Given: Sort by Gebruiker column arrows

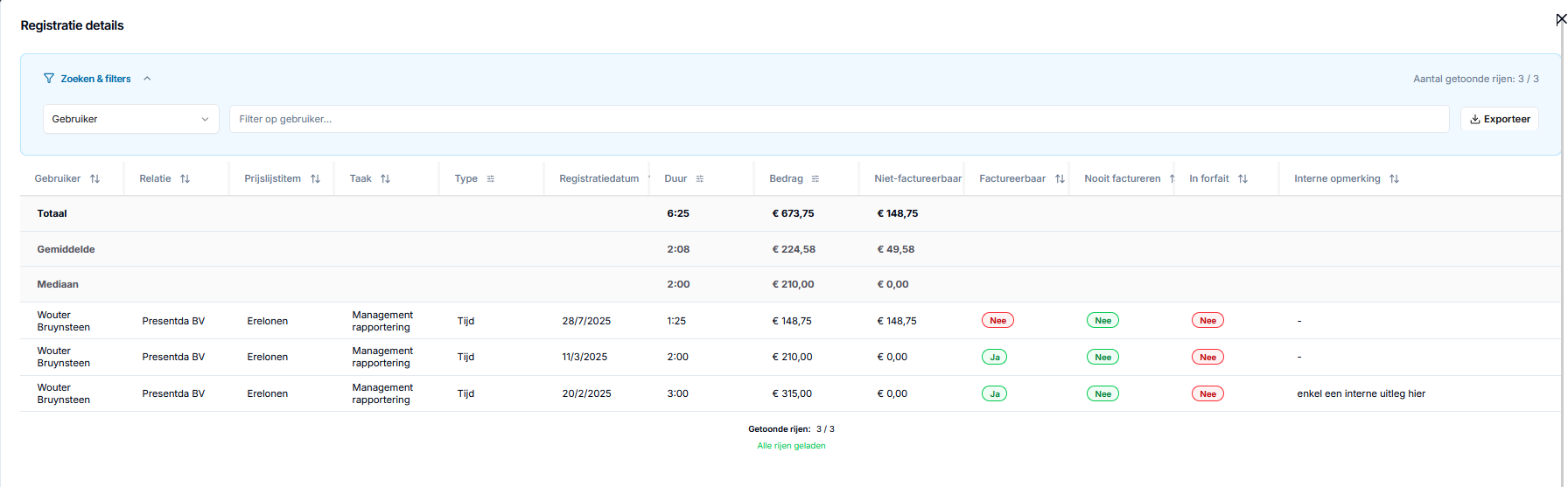Looking at the screenshot, I should pos(94,178).
